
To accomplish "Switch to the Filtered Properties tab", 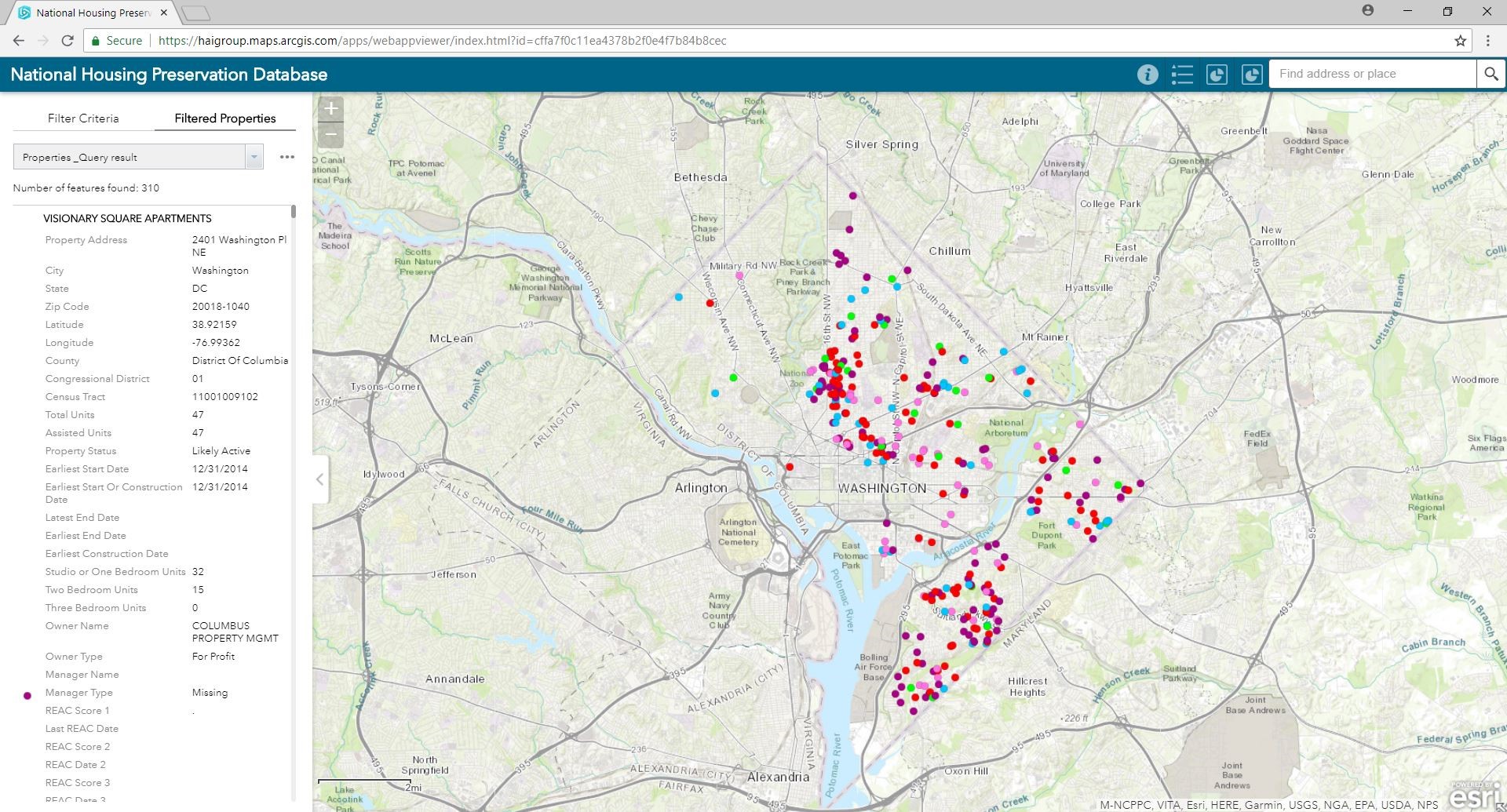I will 224,118.
